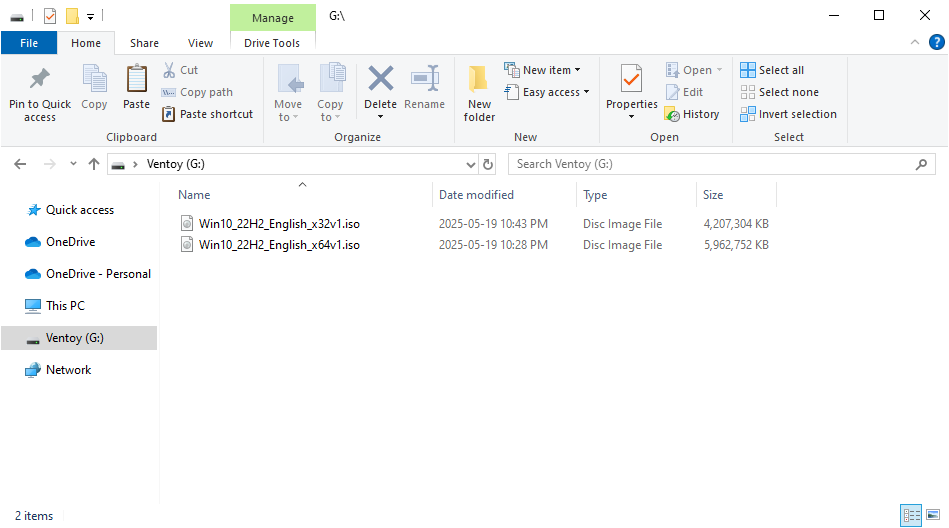The height and width of the screenshot is (528, 949).
Task: Click the Move to icon
Action: pyautogui.click(x=289, y=79)
